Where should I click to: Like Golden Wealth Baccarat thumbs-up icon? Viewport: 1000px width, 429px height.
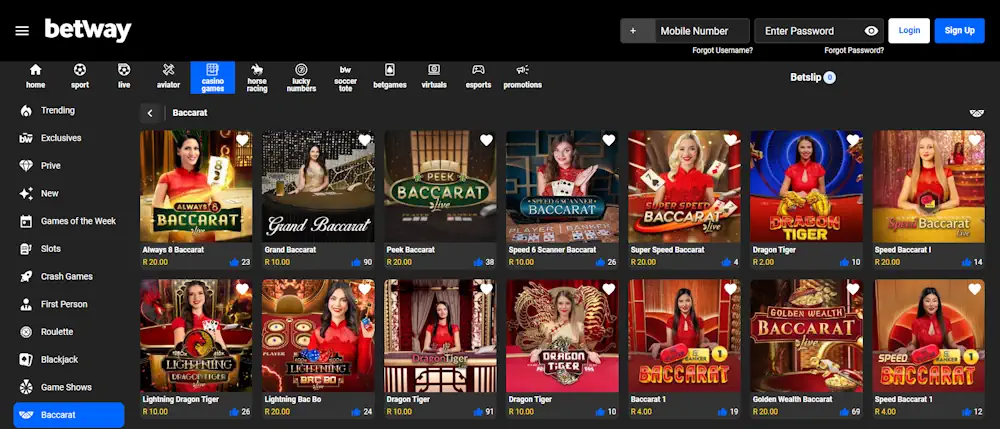pos(844,412)
